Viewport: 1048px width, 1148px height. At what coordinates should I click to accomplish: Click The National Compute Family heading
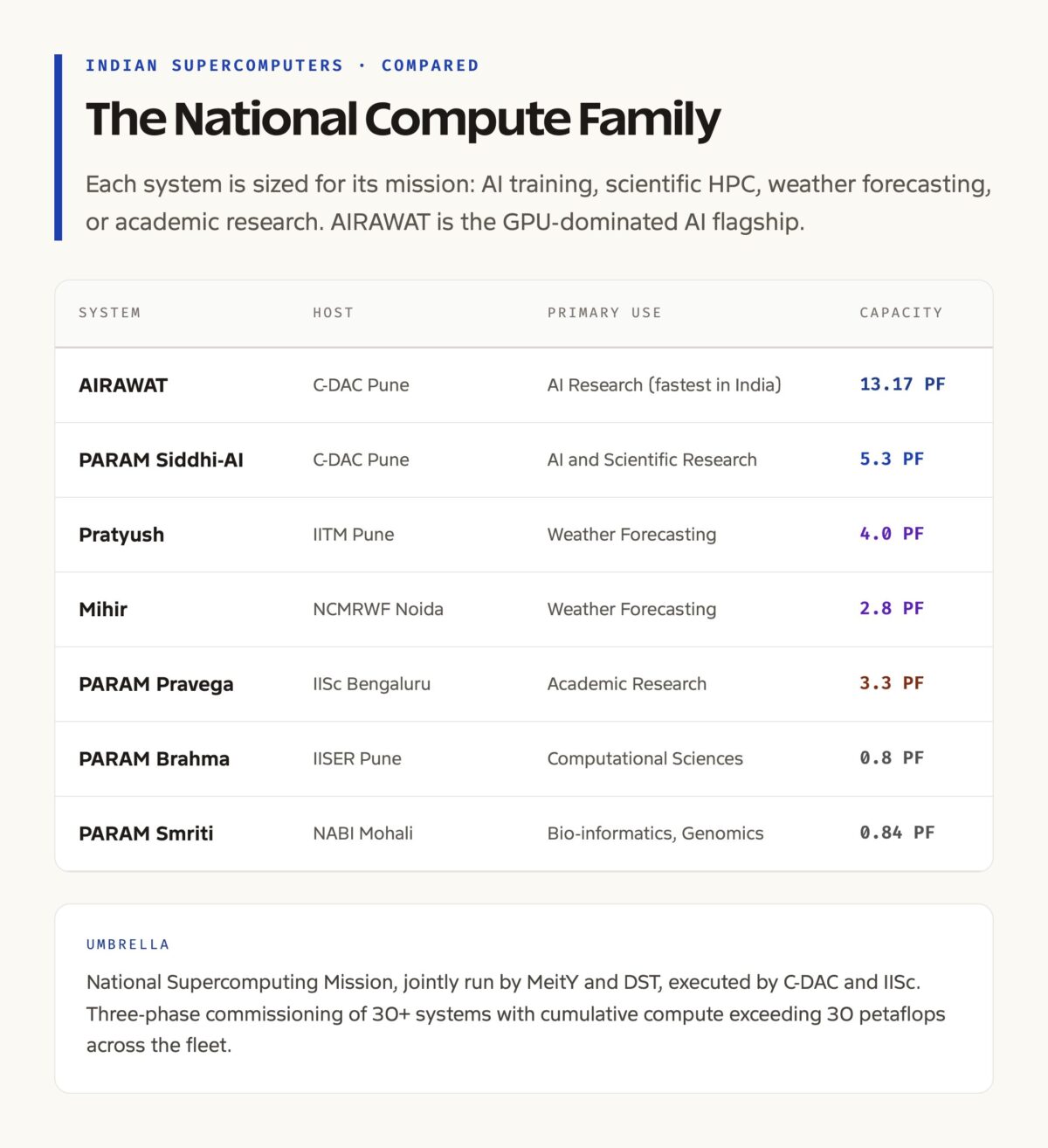pos(403,120)
